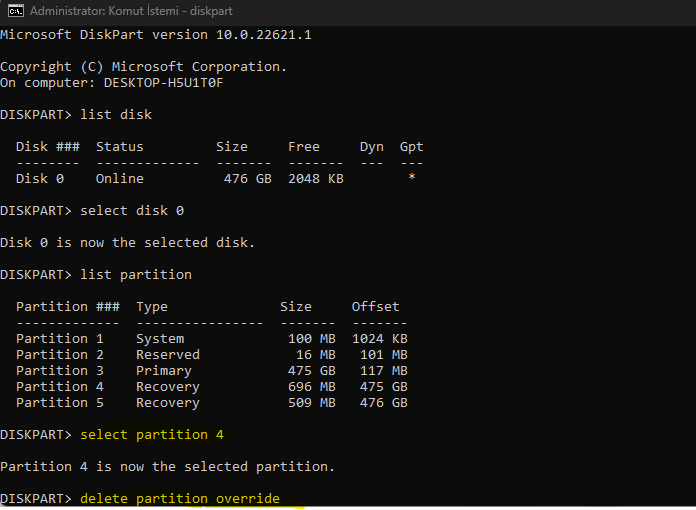Image resolution: width=696 pixels, height=510 pixels.
Task: Click the 'delete partition override' command text
Action: tap(180, 498)
